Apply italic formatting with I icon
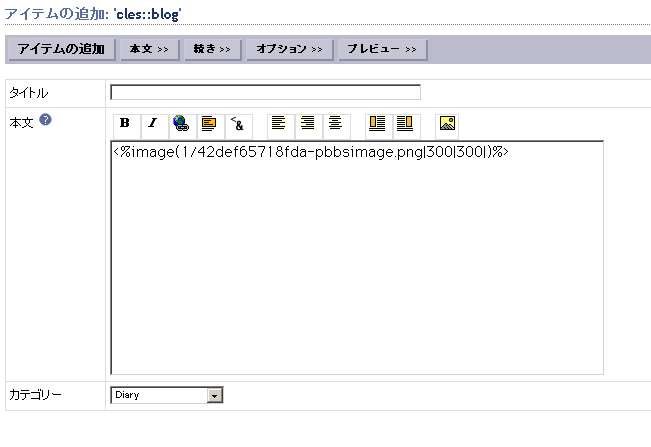 pyautogui.click(x=154, y=126)
